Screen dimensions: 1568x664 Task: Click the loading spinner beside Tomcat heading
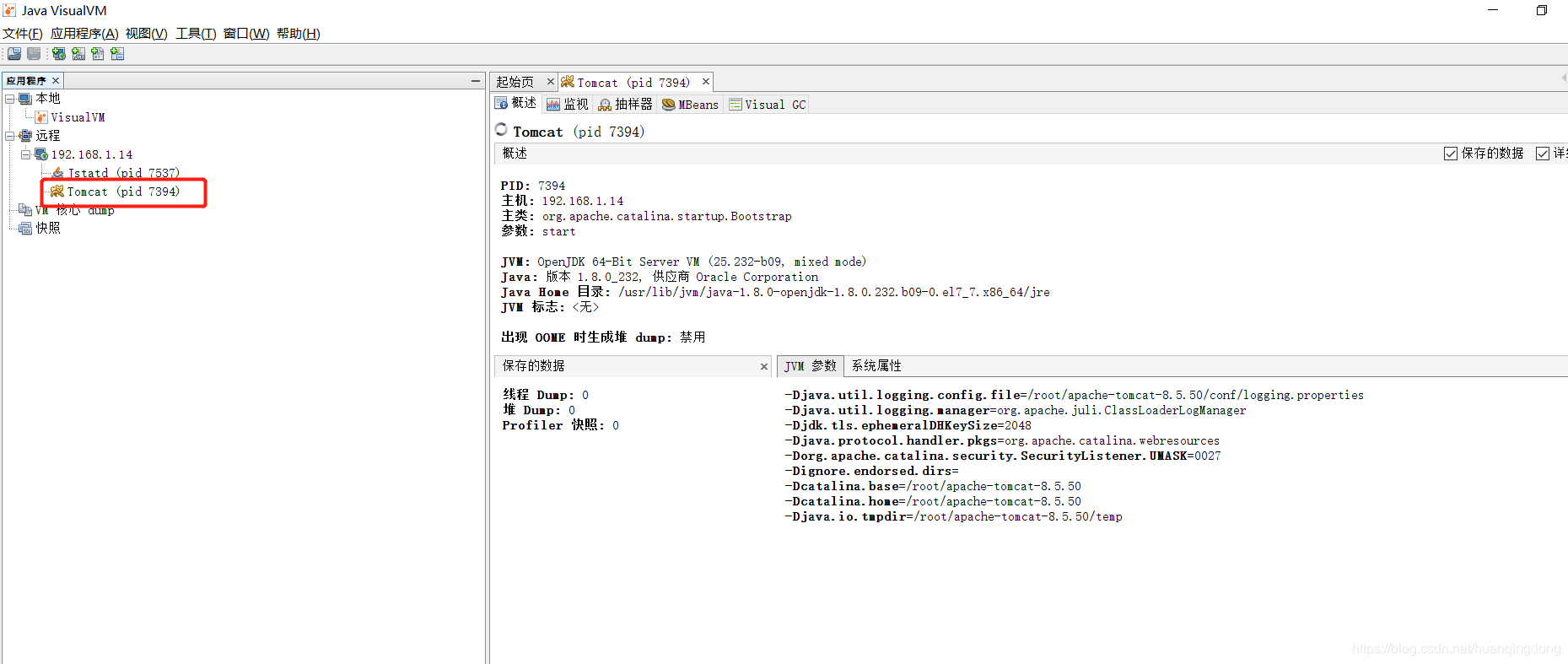pyautogui.click(x=501, y=130)
